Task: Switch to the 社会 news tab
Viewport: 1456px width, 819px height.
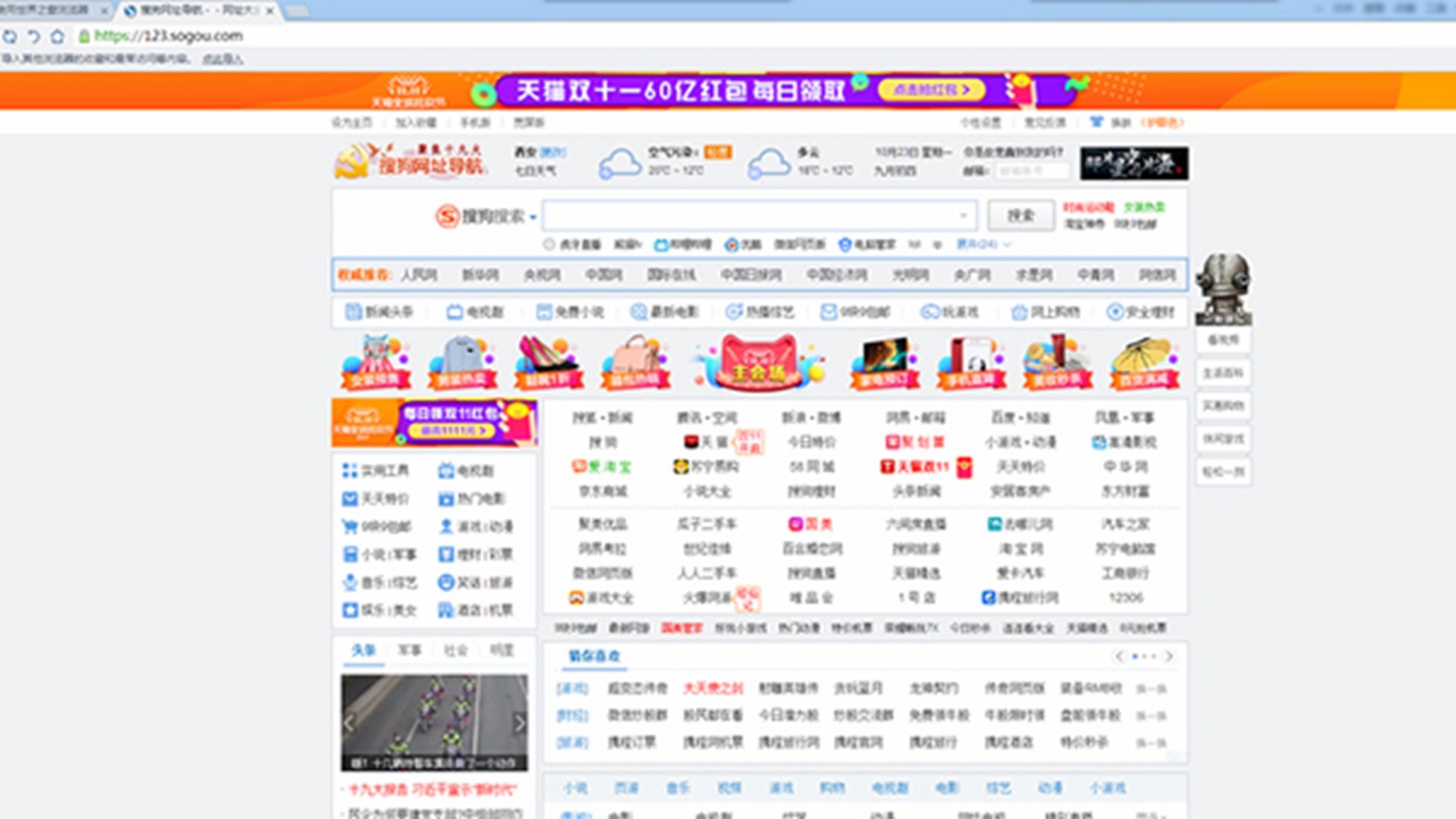Action: 456,650
